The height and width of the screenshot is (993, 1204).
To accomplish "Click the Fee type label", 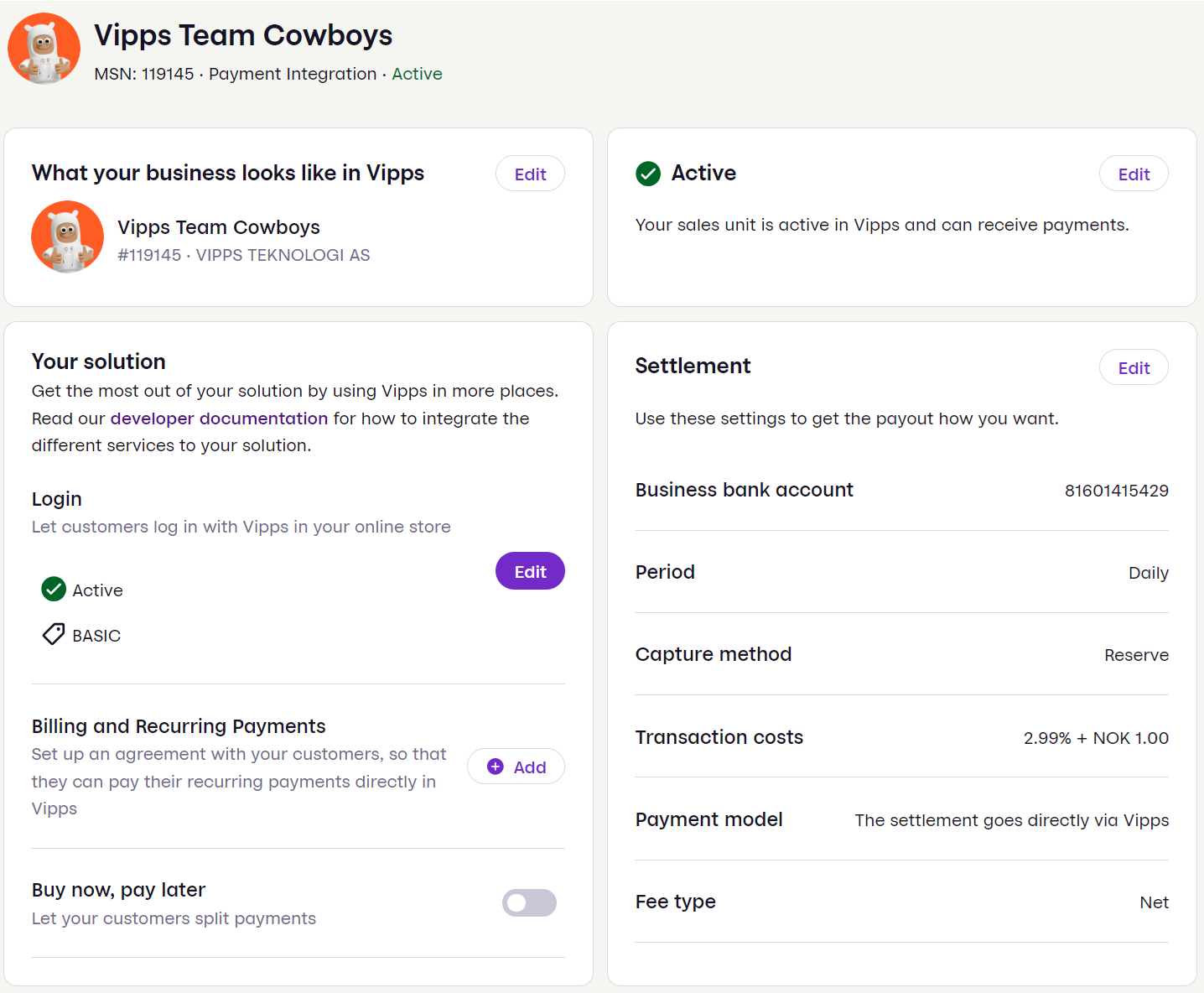I will 675,902.
